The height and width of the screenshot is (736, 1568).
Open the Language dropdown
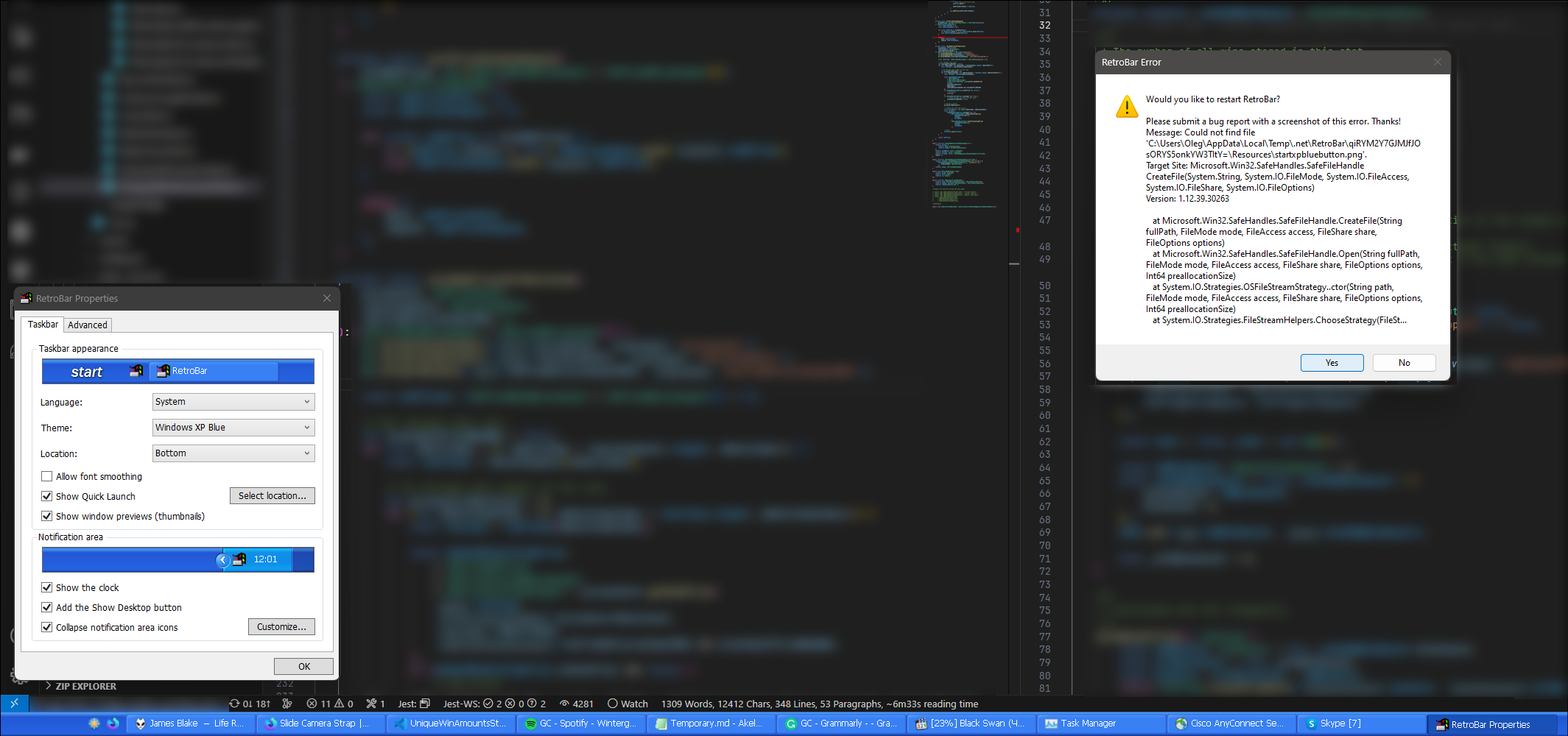coord(233,402)
